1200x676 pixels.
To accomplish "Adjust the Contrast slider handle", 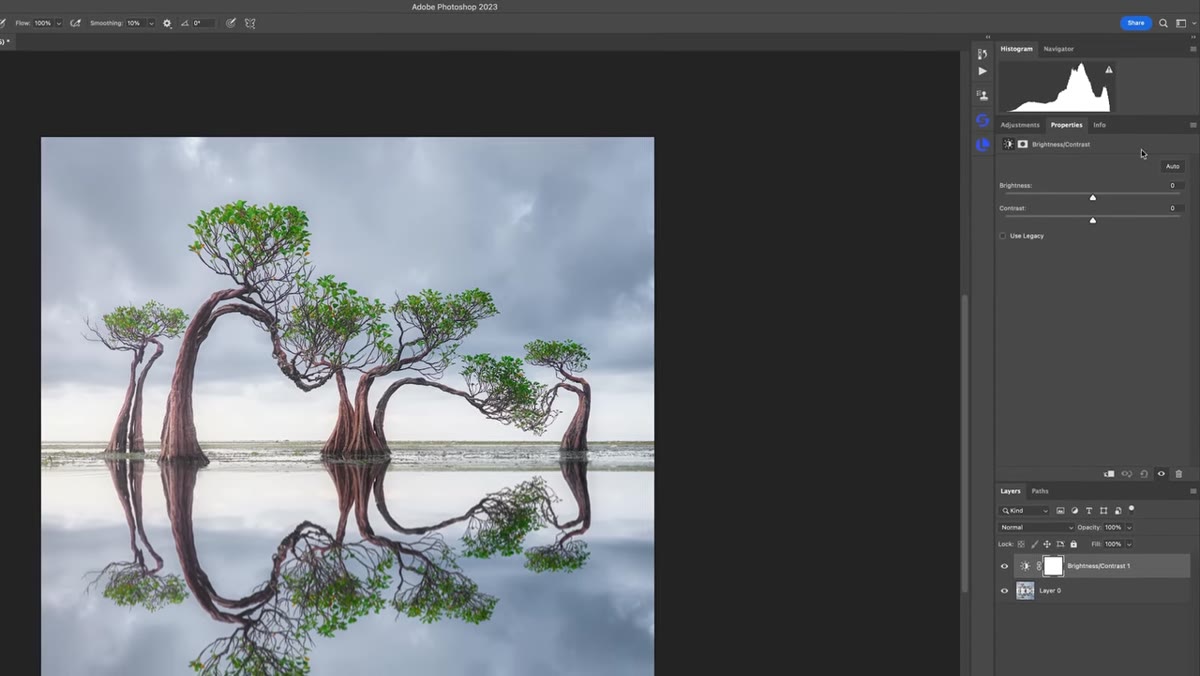I will [1093, 220].
